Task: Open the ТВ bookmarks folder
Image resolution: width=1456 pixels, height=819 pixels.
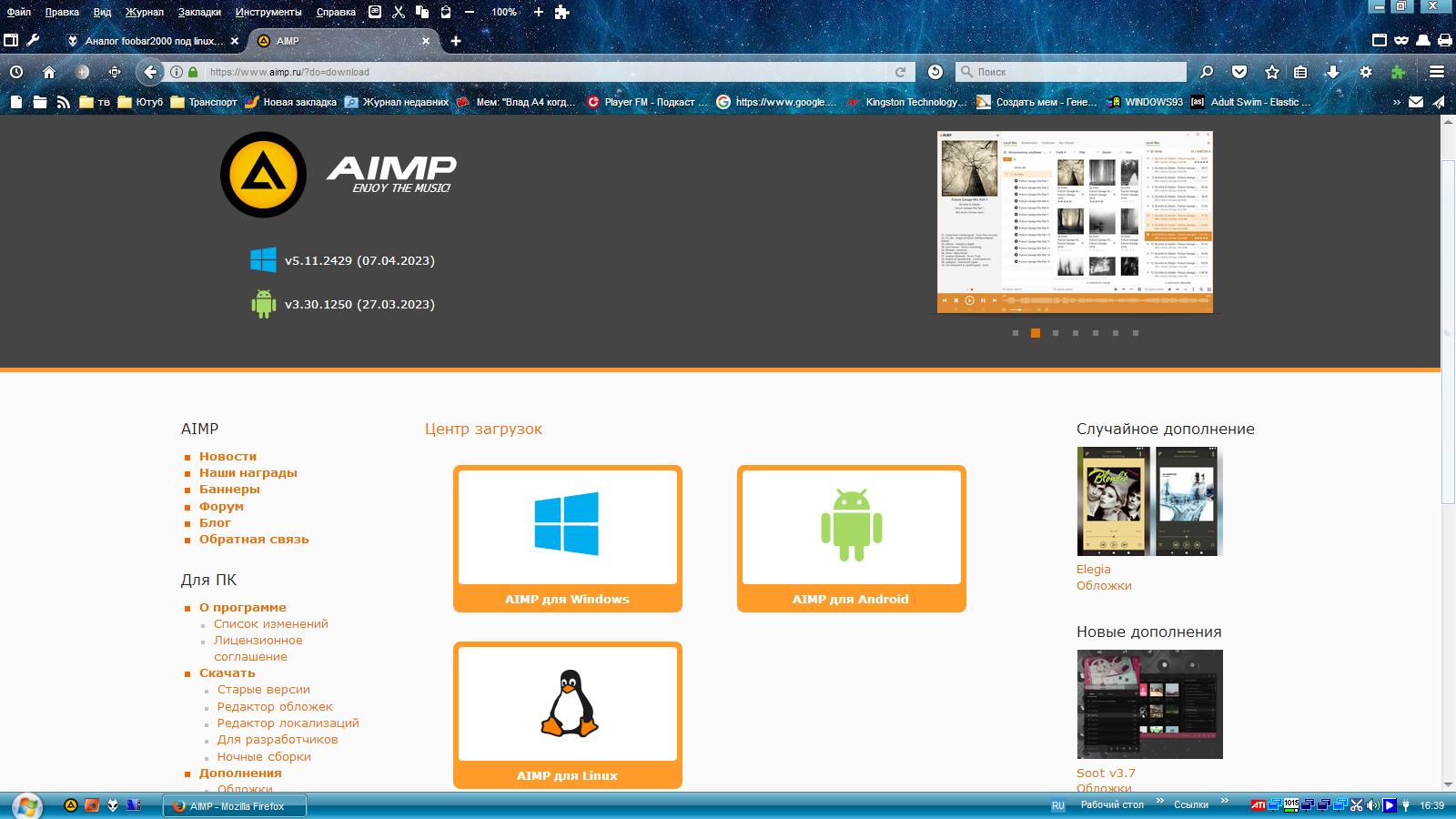Action: (x=95, y=102)
